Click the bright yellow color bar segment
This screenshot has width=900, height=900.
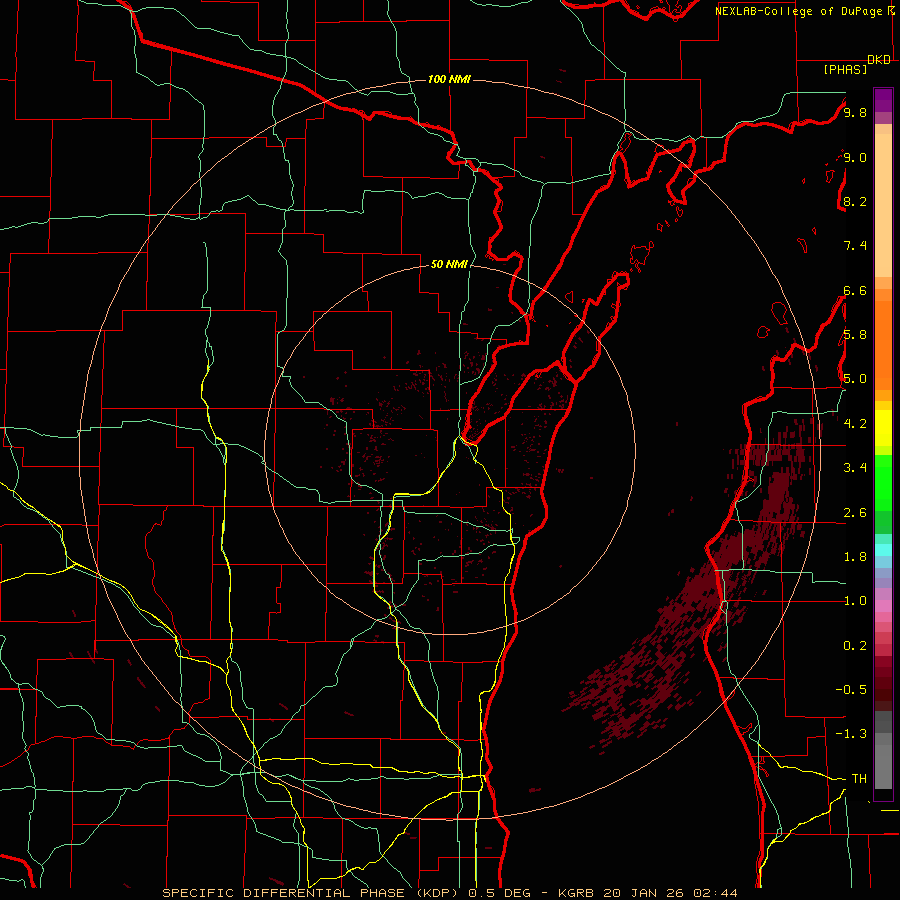pyautogui.click(x=883, y=428)
